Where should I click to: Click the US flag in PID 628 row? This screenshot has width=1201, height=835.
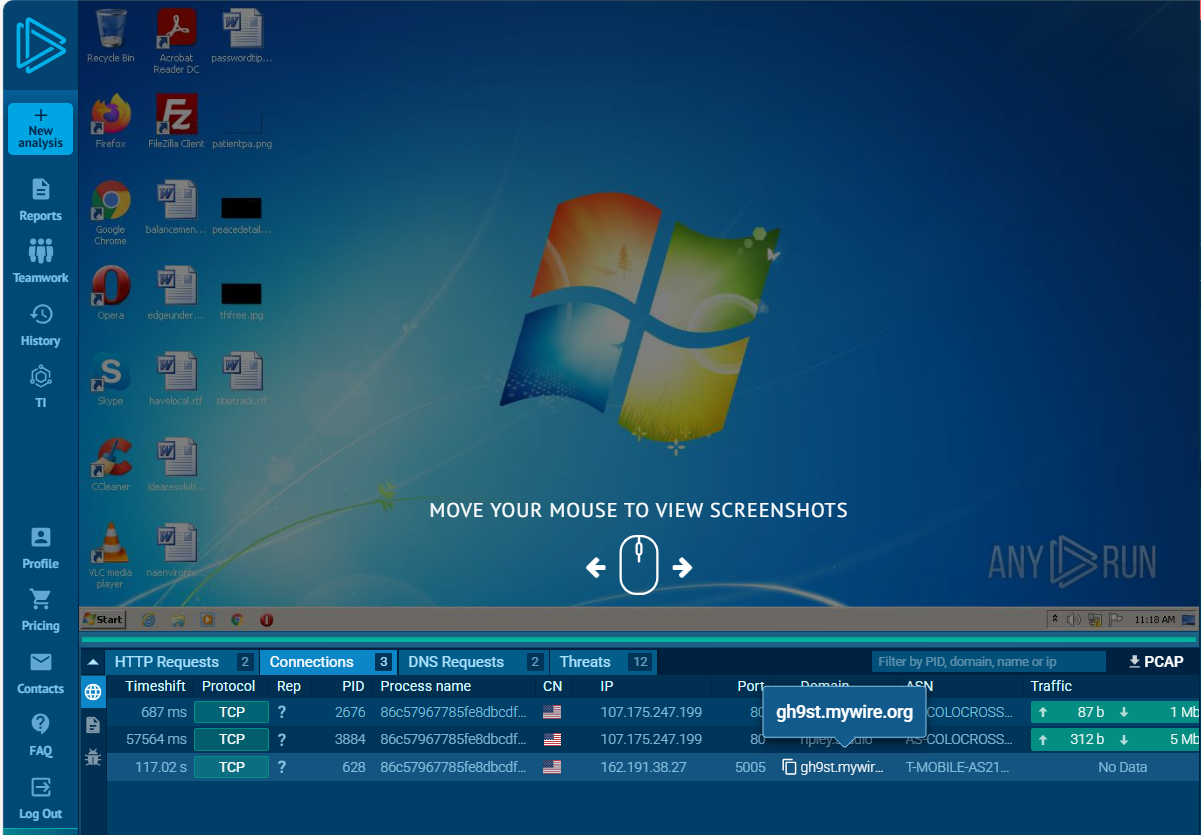pyautogui.click(x=552, y=767)
